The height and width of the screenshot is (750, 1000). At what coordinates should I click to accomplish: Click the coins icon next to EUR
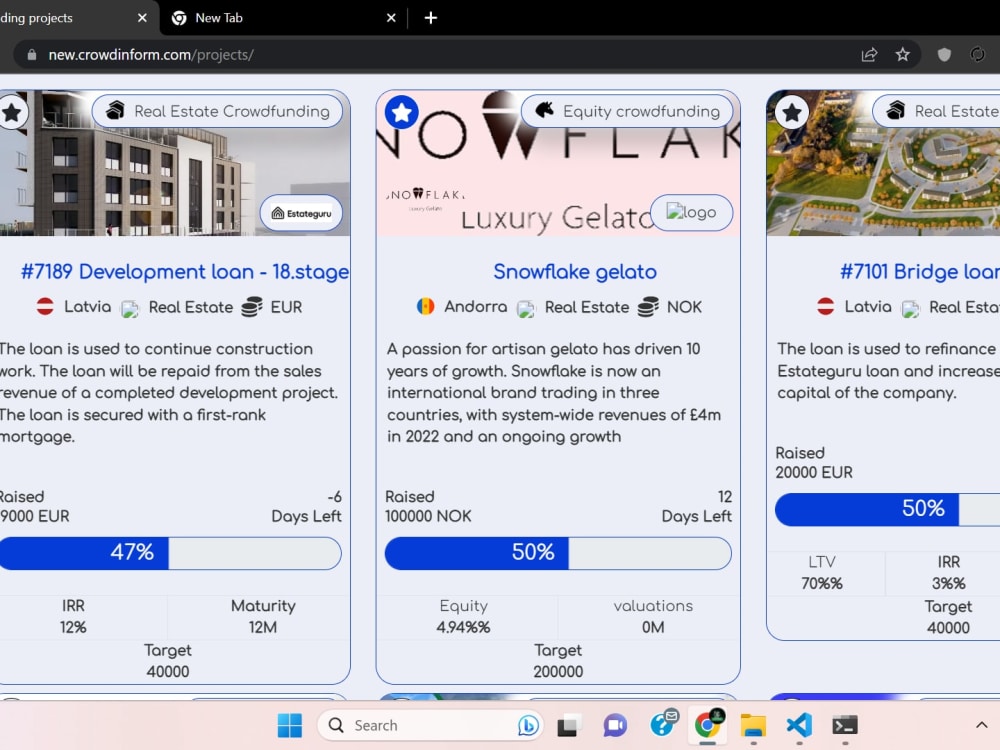[252, 307]
